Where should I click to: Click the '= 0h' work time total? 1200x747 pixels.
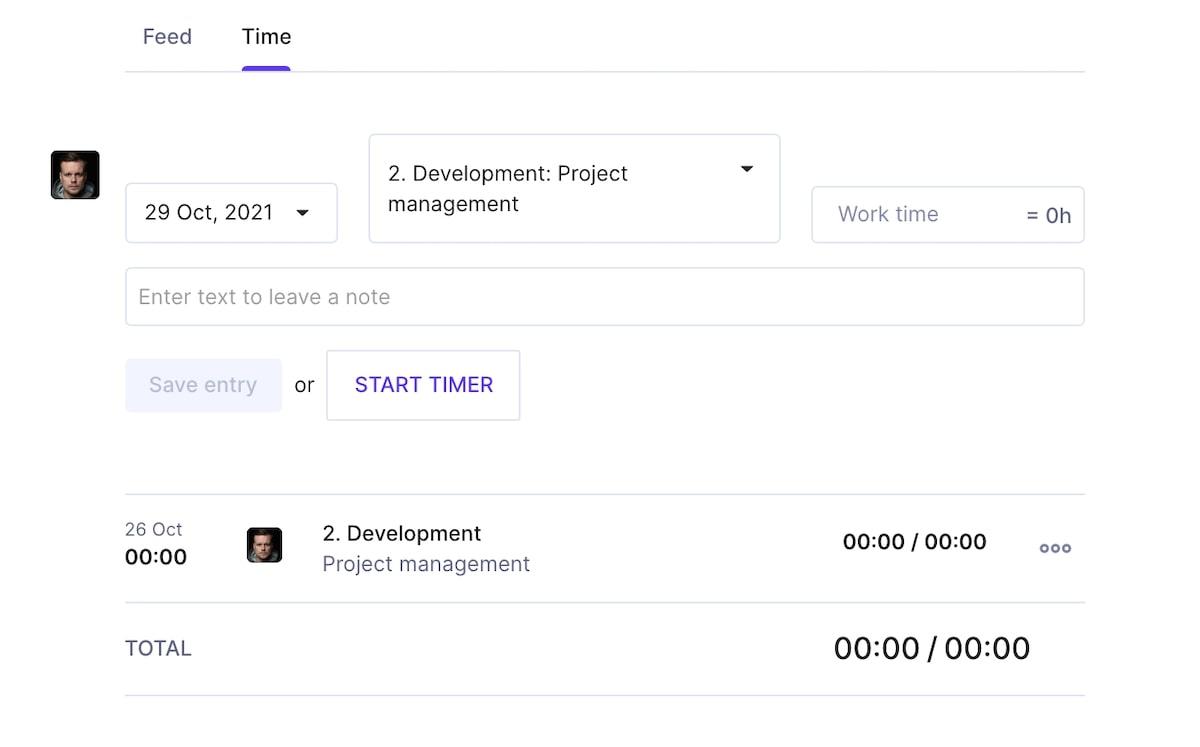point(1049,215)
